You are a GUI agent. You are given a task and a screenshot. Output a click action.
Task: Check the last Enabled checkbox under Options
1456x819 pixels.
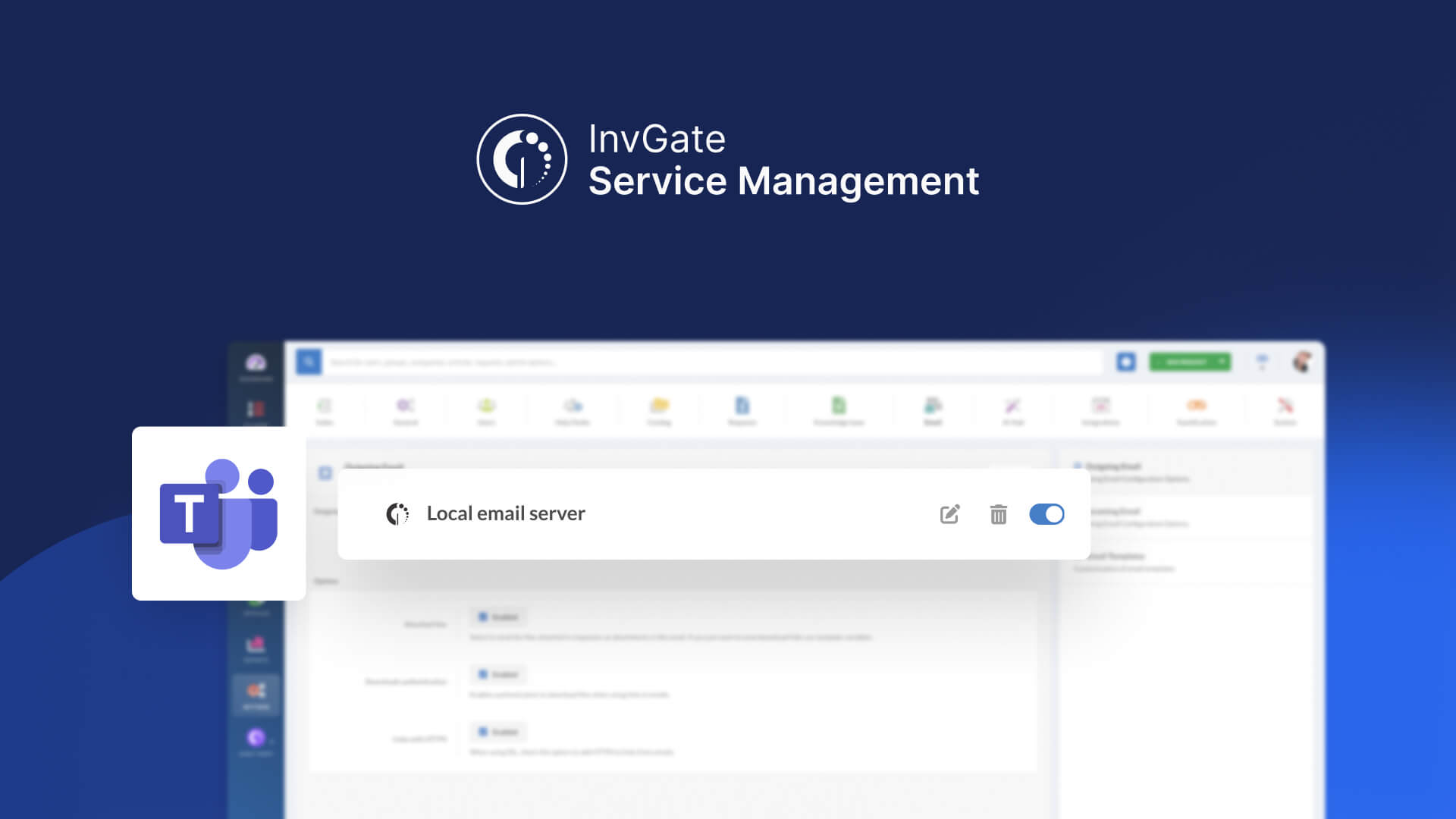click(x=483, y=732)
